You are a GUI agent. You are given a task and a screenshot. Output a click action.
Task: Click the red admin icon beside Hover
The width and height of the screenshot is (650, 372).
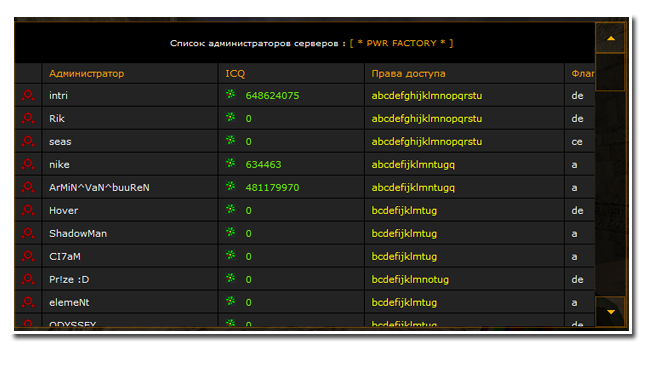(x=28, y=210)
